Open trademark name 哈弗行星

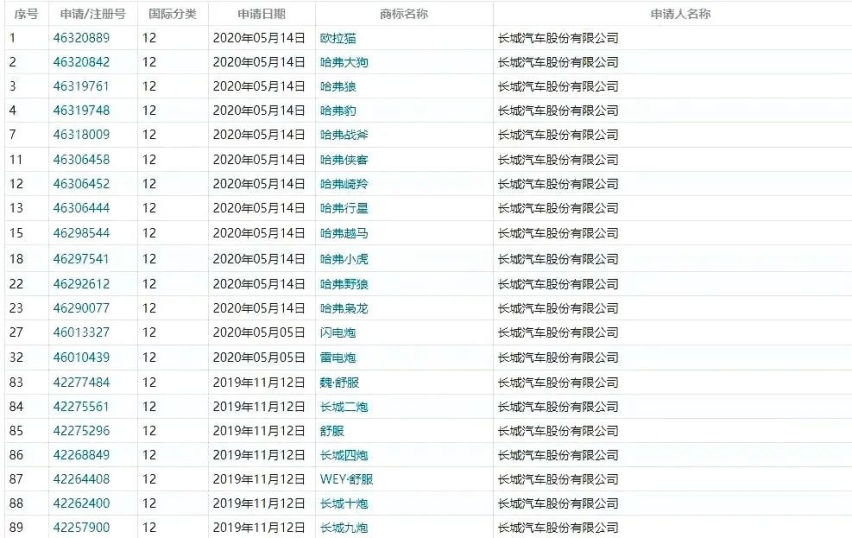click(344, 208)
